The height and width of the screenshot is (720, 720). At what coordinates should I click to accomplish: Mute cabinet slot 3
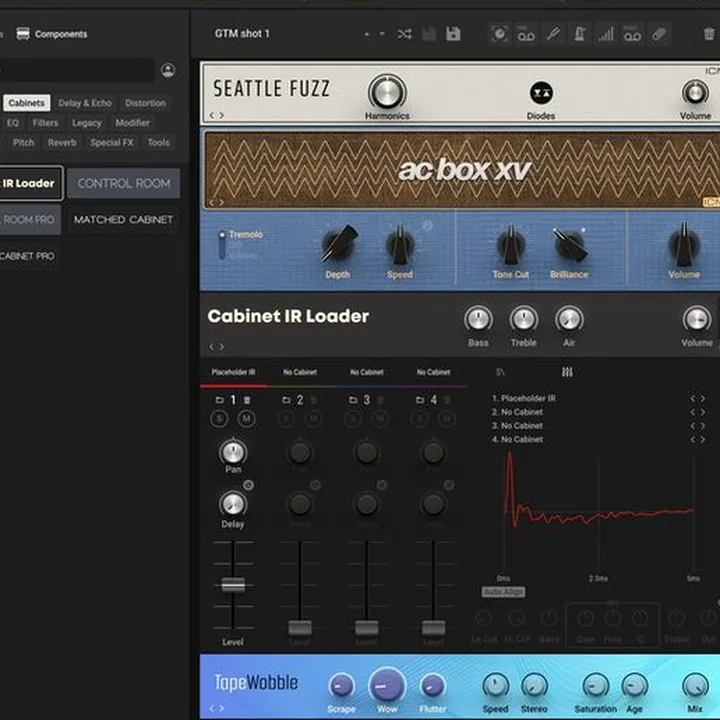(380, 419)
